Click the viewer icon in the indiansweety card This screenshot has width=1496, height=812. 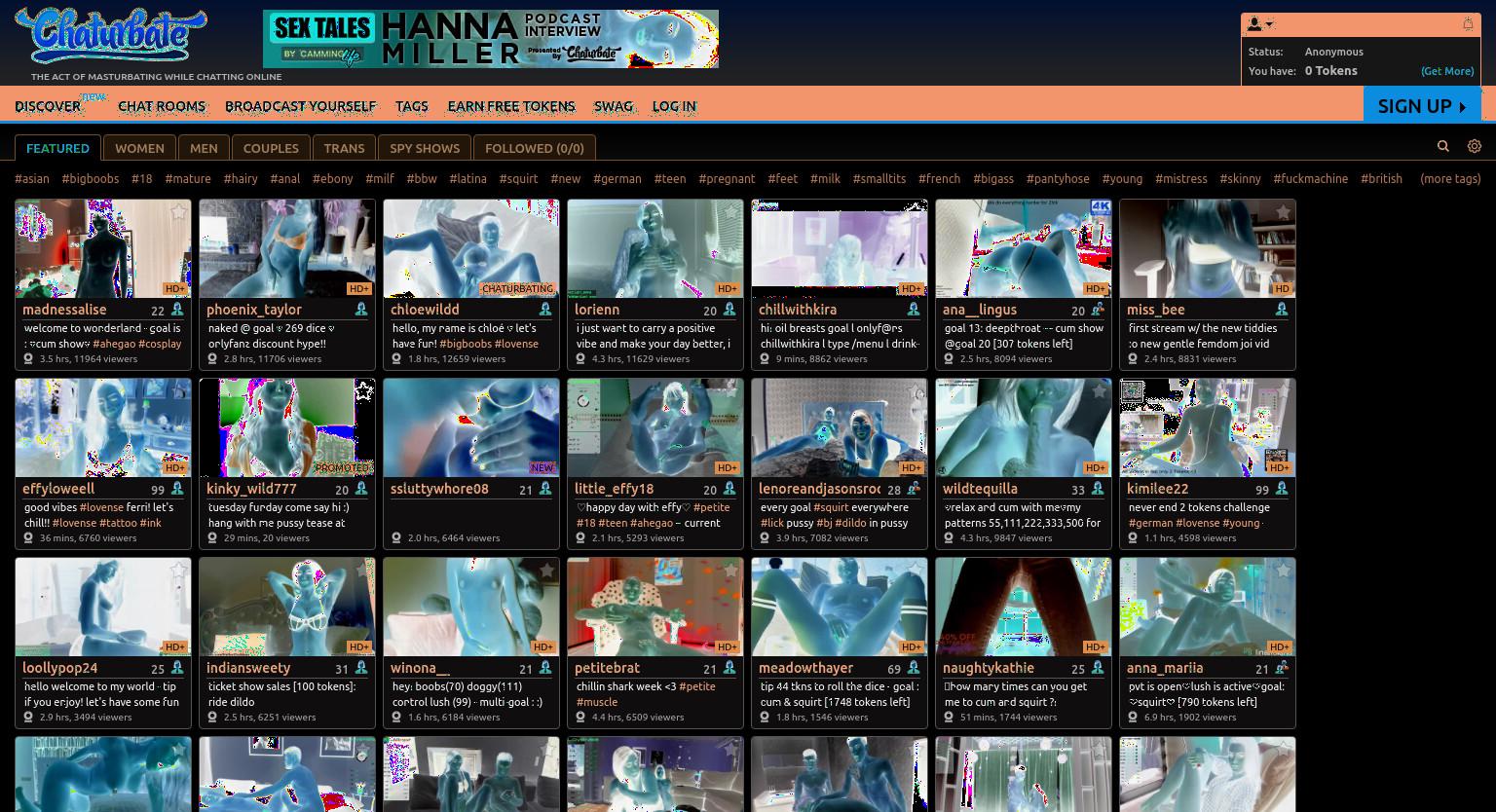tap(212, 717)
